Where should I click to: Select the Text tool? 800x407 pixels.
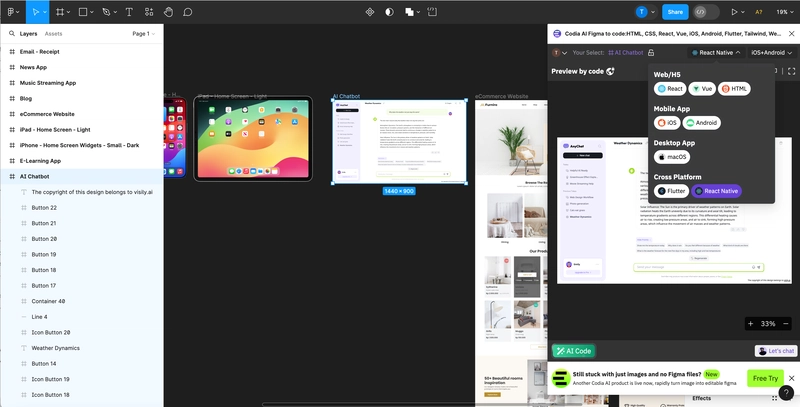[129, 12]
